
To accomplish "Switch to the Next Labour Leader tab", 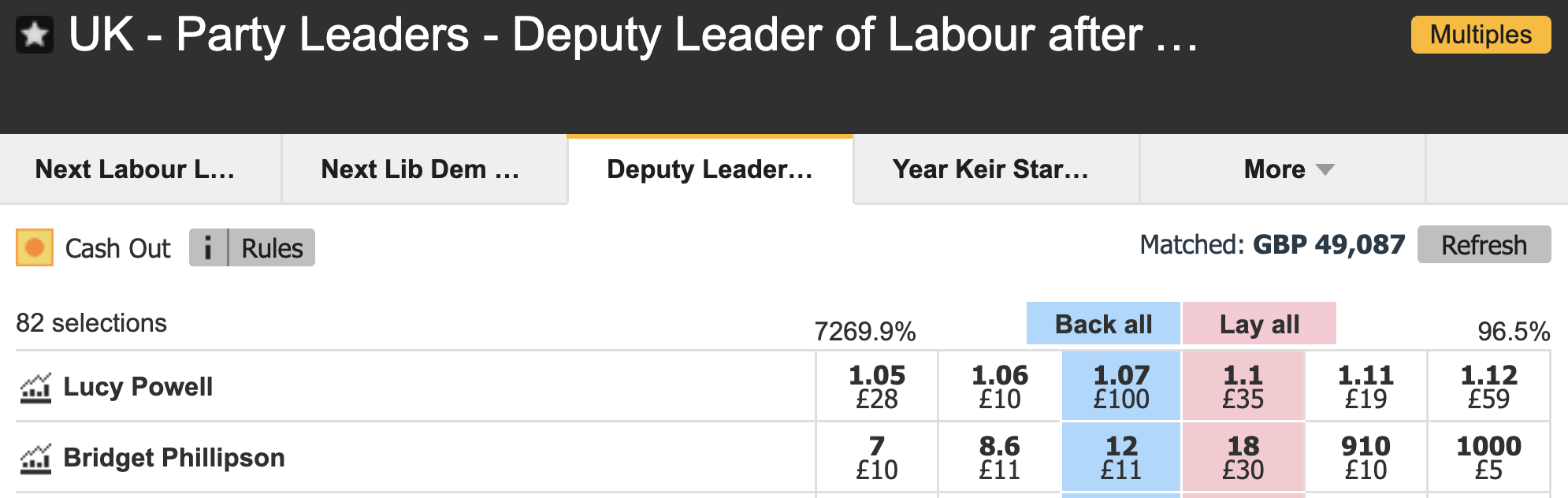I will click(135, 169).
